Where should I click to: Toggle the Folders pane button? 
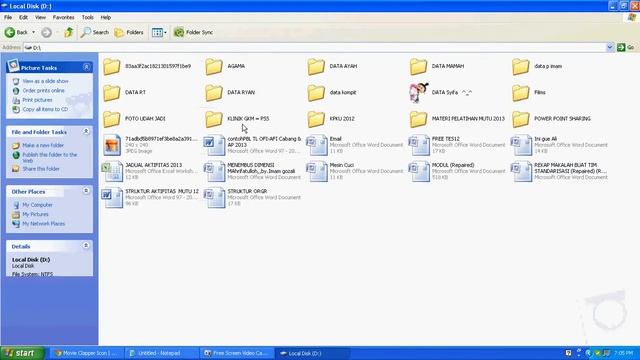pos(129,32)
